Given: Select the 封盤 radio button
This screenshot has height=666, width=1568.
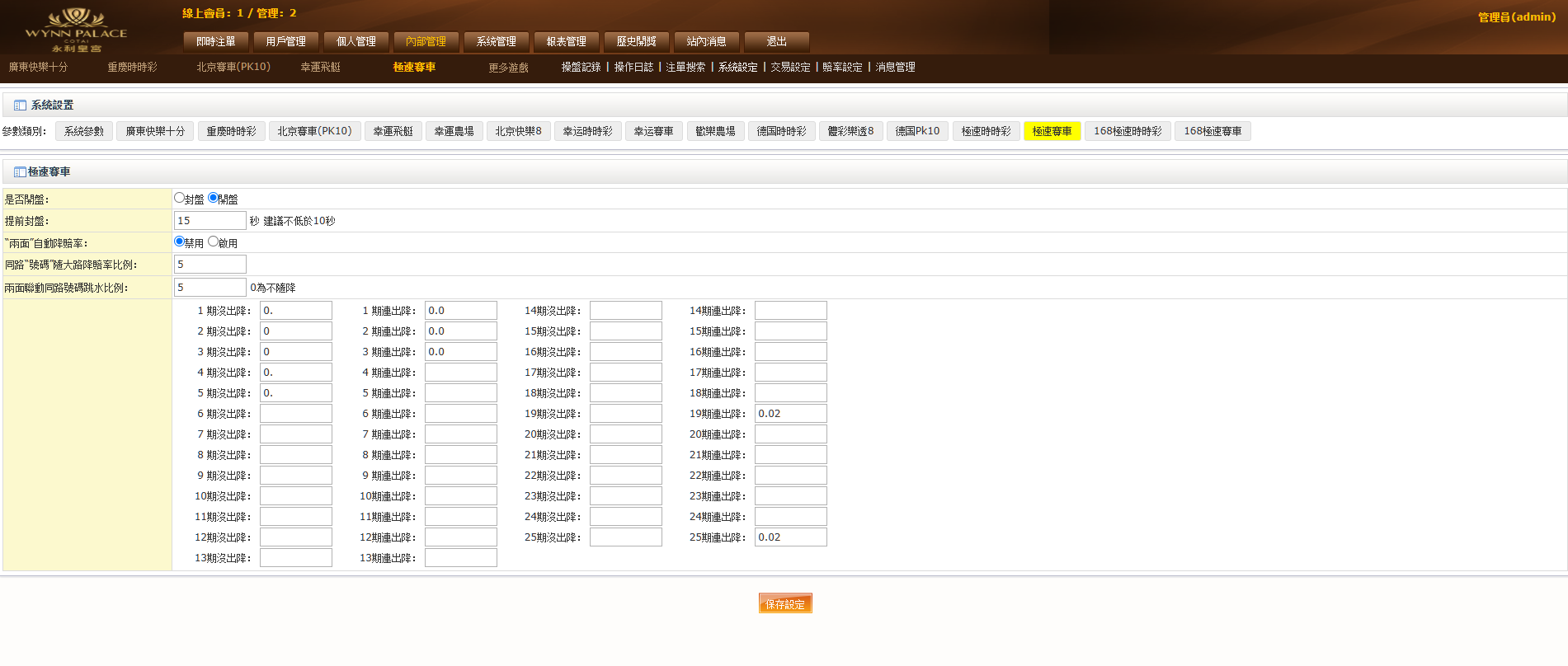Looking at the screenshot, I should tap(179, 198).
